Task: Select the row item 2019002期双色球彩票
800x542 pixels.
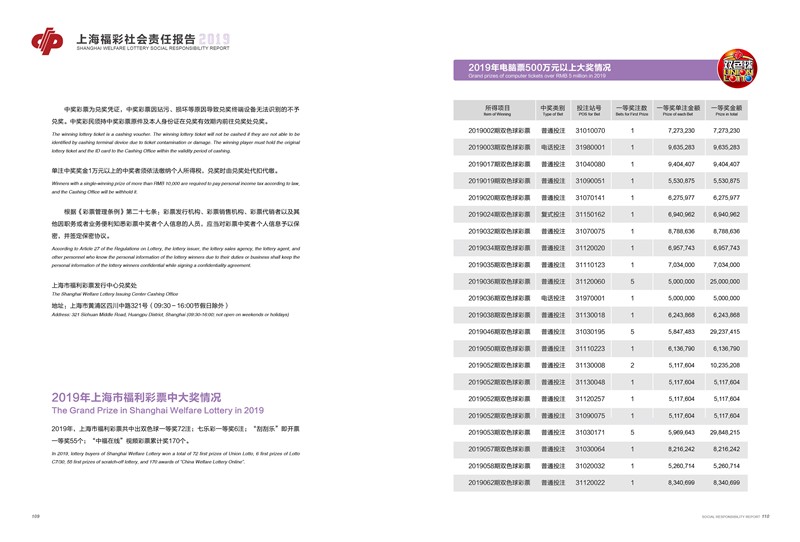Action: coord(499,131)
